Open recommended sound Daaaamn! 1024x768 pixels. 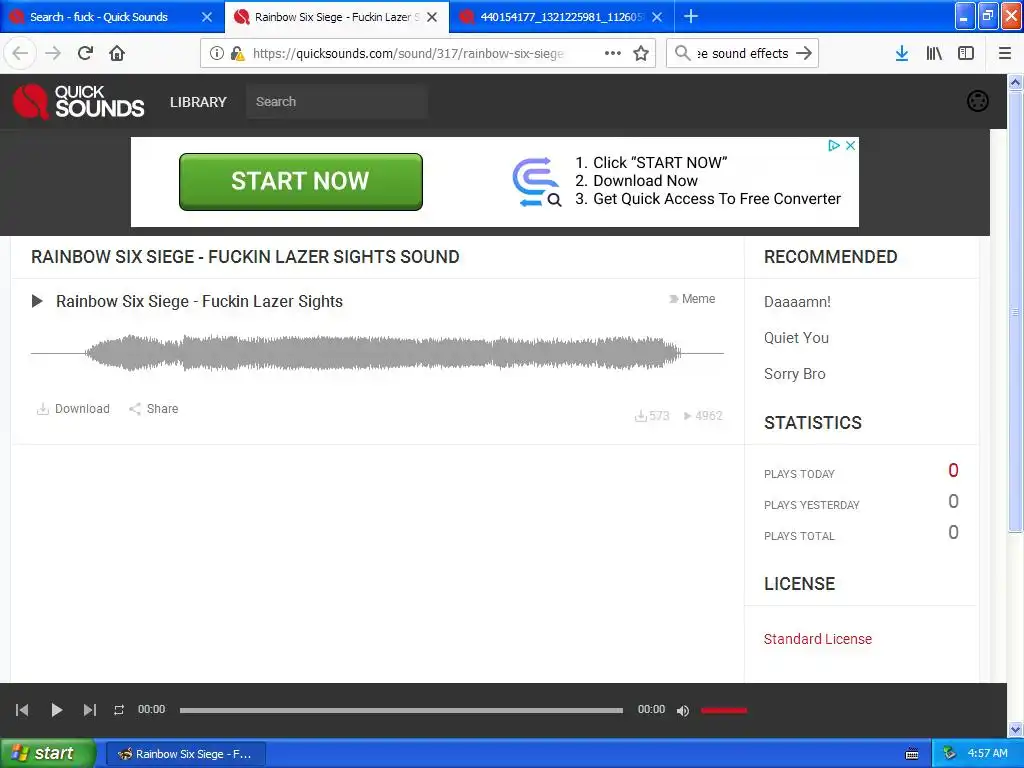(x=797, y=302)
